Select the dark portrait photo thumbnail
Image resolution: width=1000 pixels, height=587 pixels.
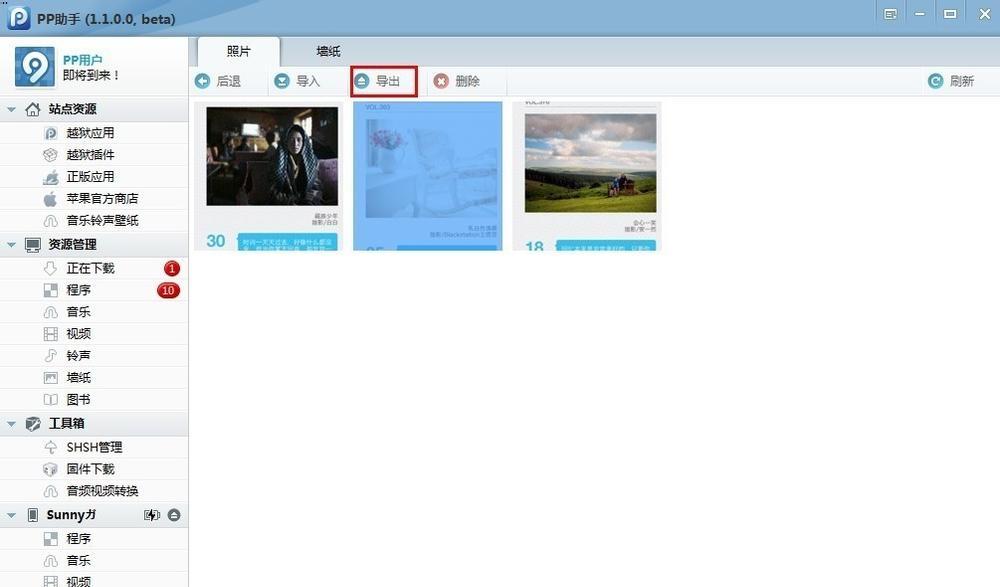coord(268,176)
